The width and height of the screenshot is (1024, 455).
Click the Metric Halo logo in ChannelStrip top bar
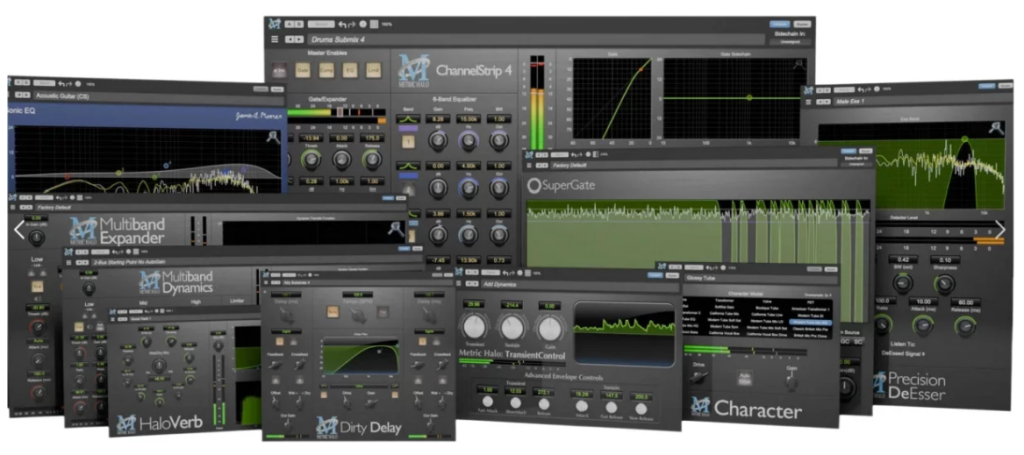274,24
